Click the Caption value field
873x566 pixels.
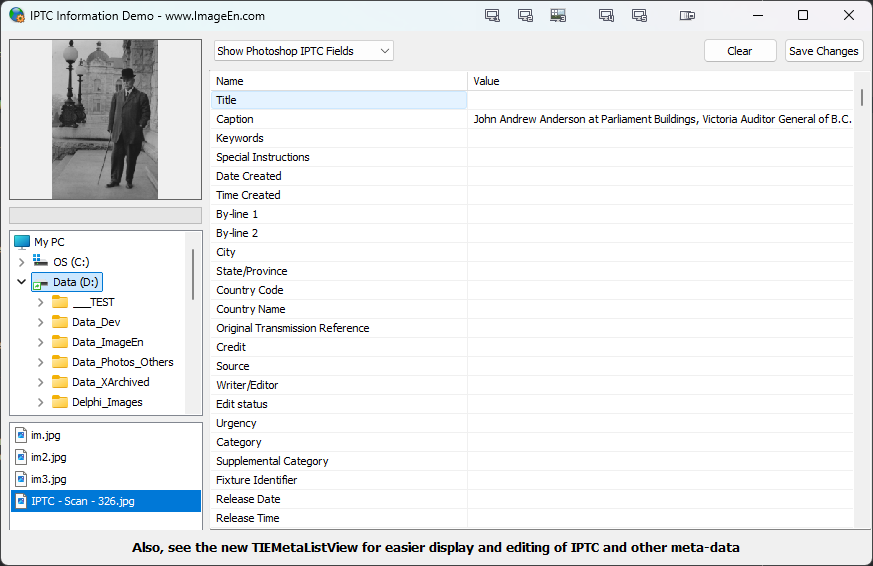[x=660, y=119]
